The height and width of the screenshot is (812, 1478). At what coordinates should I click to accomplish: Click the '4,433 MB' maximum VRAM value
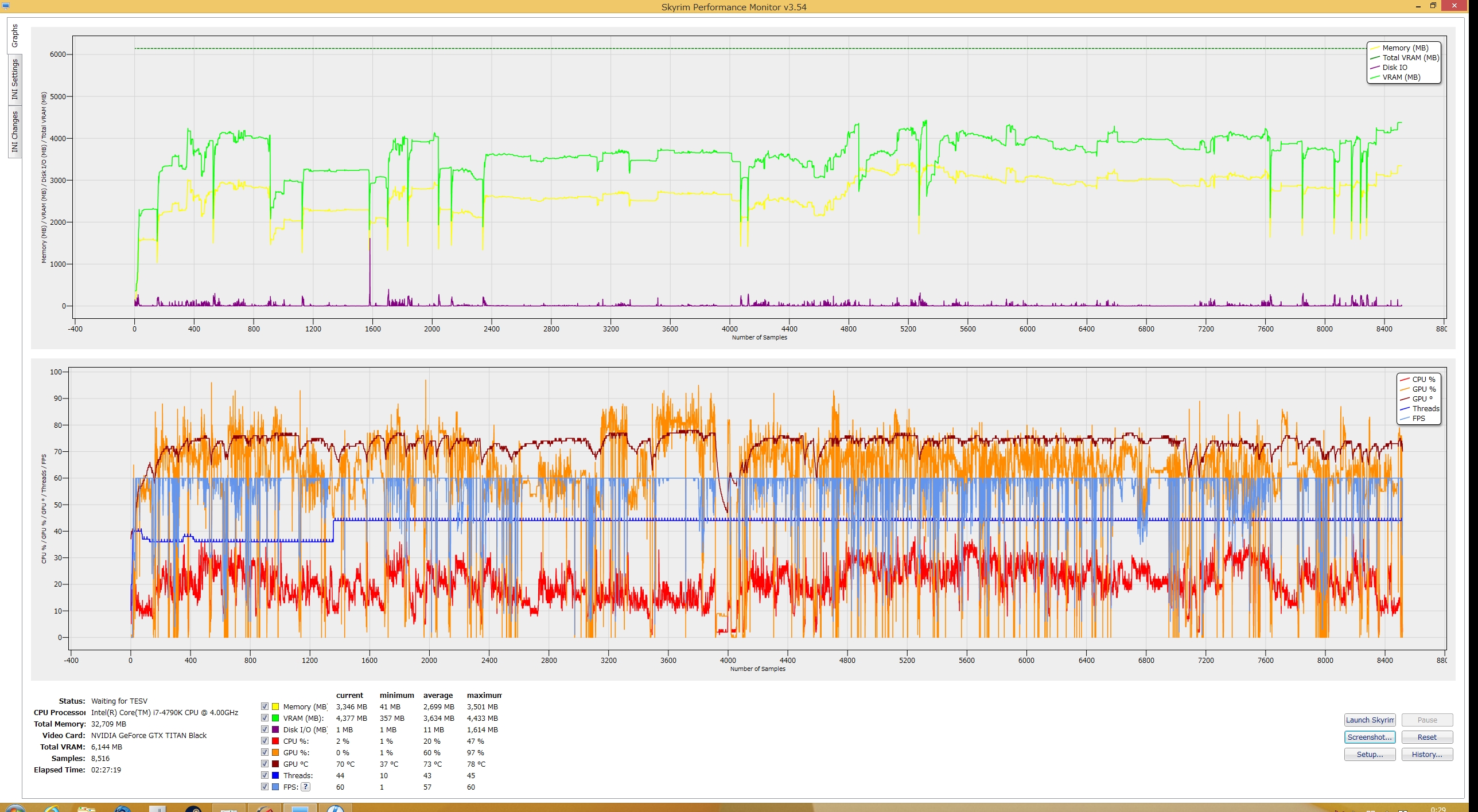point(482,718)
